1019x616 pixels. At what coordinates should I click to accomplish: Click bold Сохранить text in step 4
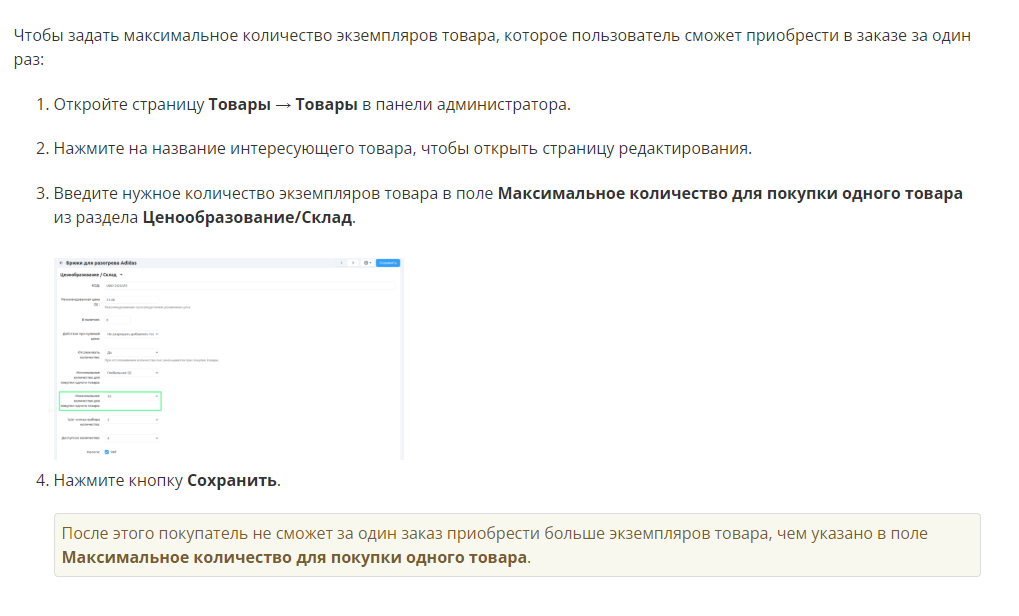click(x=232, y=481)
